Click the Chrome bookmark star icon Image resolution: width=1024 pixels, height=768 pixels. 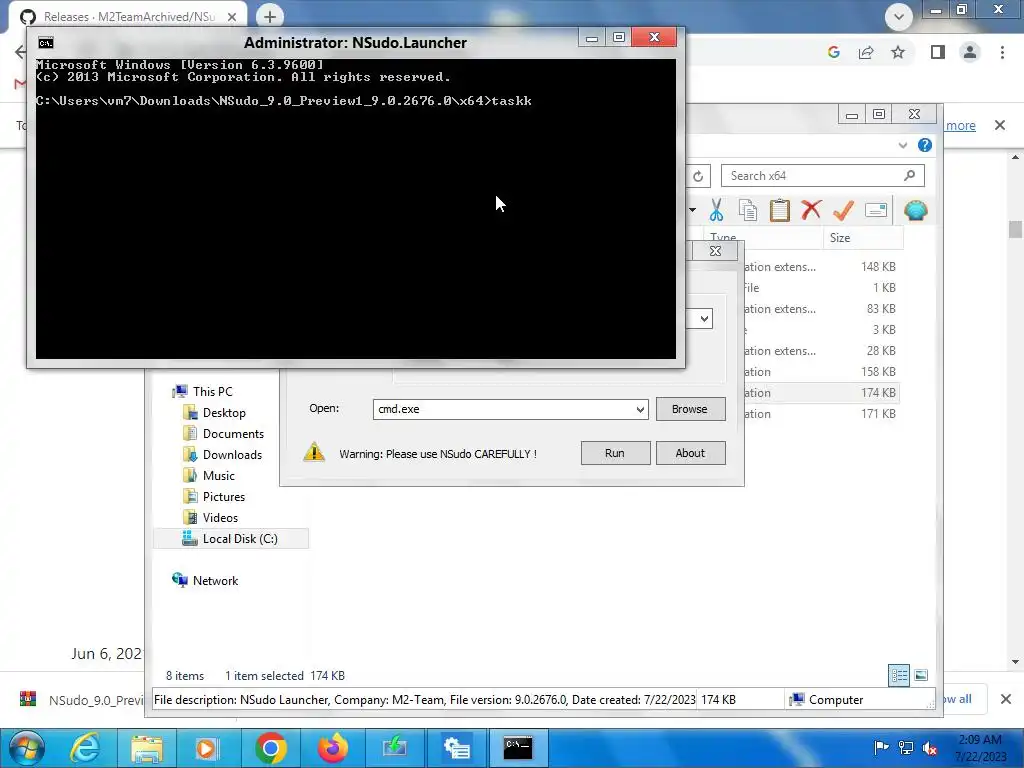pyautogui.click(x=898, y=52)
